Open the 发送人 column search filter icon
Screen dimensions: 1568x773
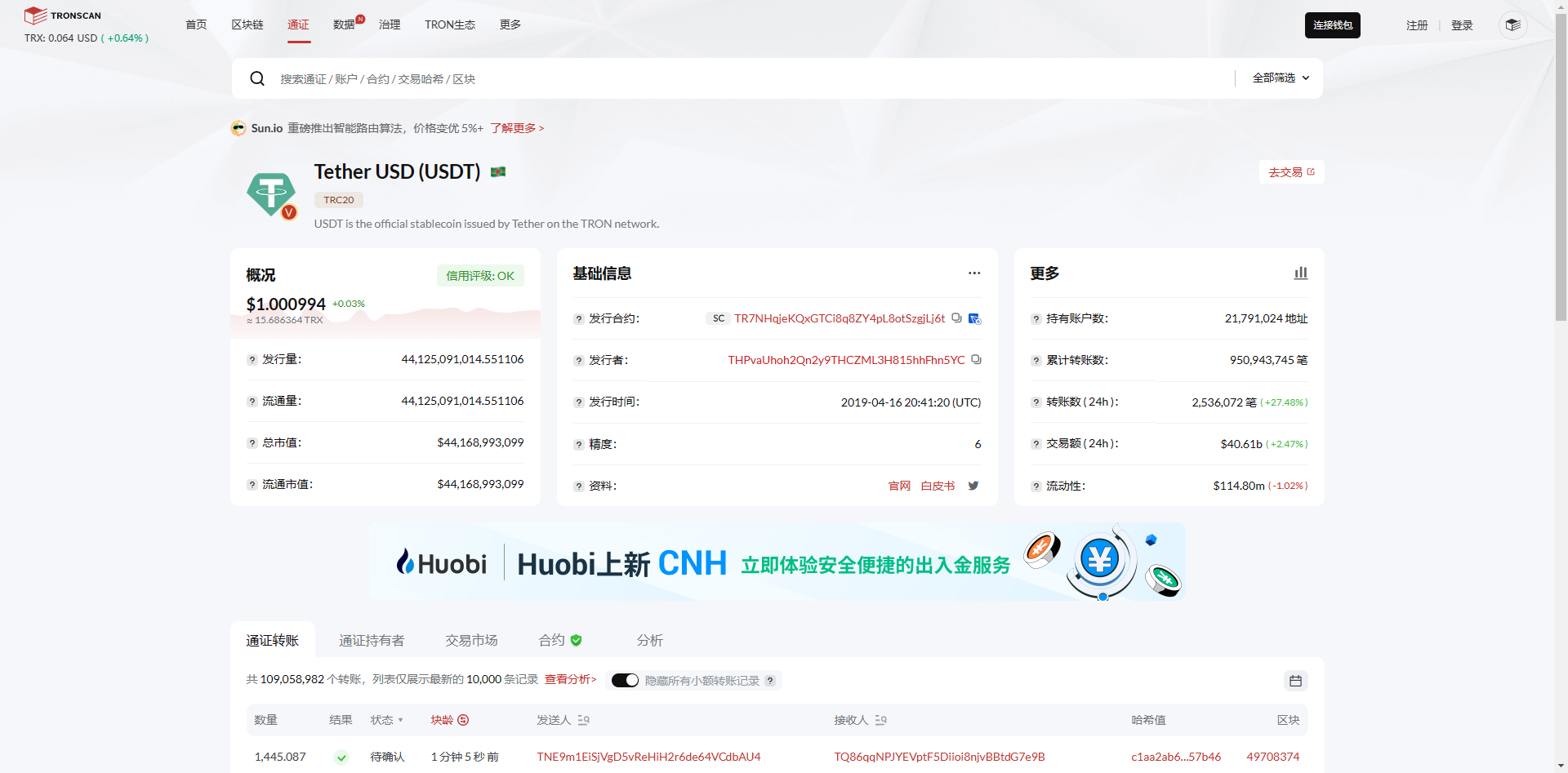coord(583,720)
